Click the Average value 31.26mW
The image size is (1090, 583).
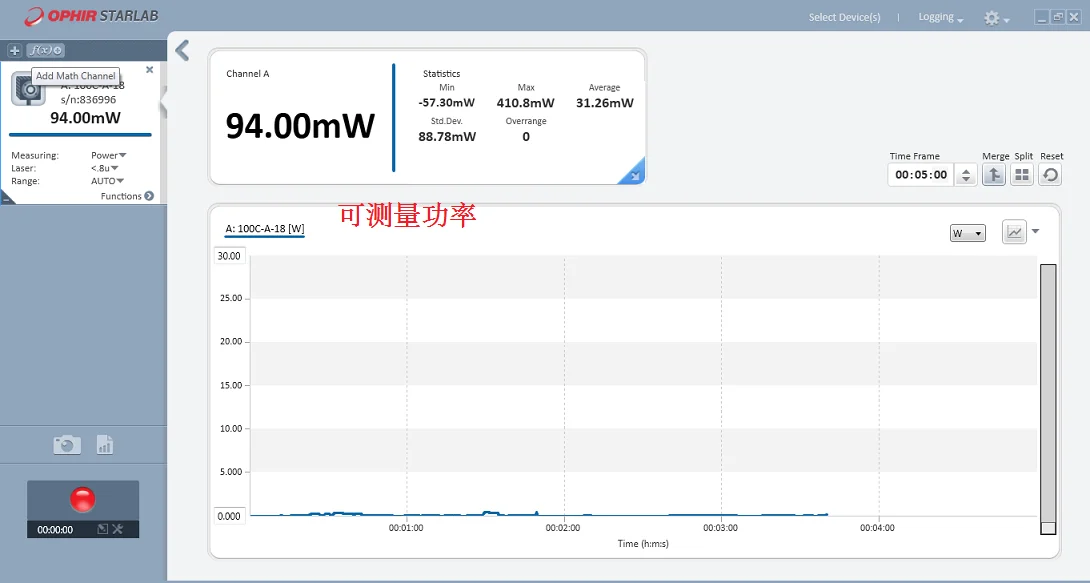tap(605, 103)
